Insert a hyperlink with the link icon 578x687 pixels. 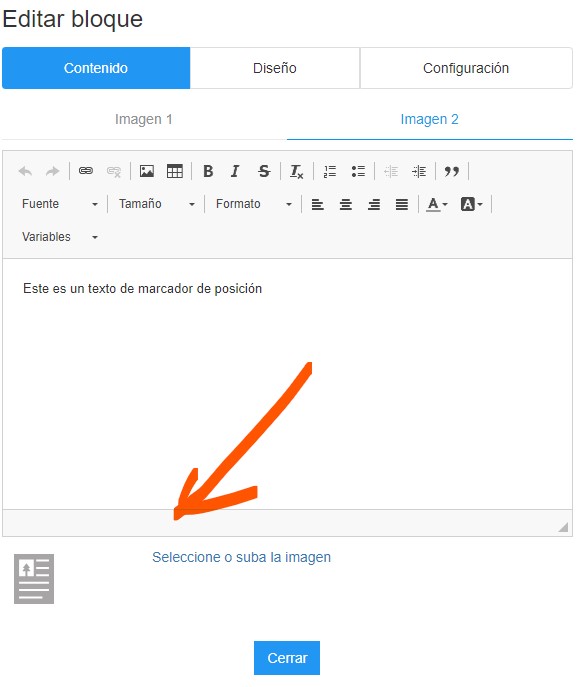pyautogui.click(x=86, y=171)
